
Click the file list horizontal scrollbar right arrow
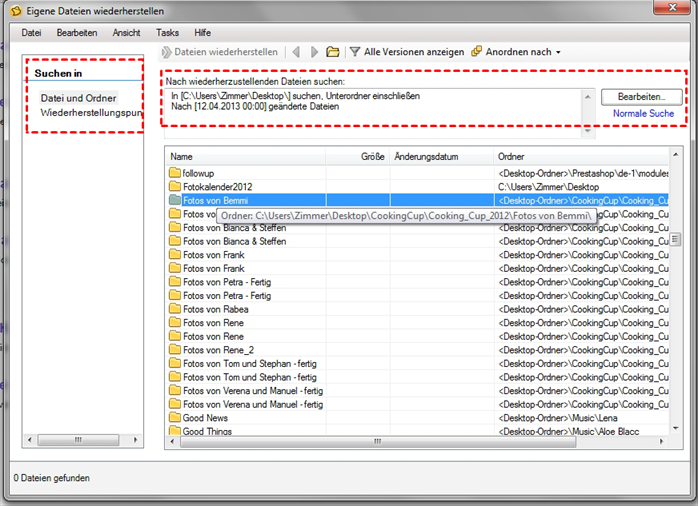[662, 441]
